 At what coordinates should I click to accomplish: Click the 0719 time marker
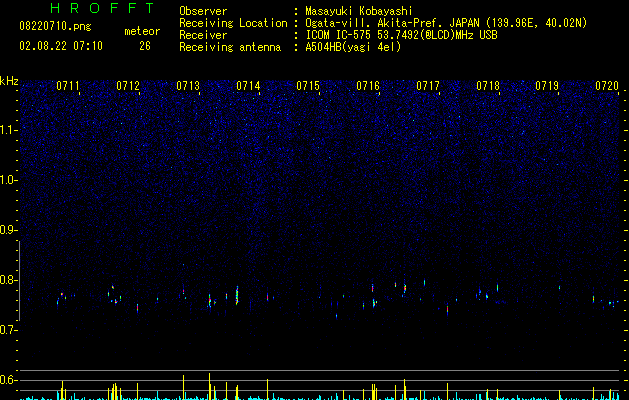(547, 86)
